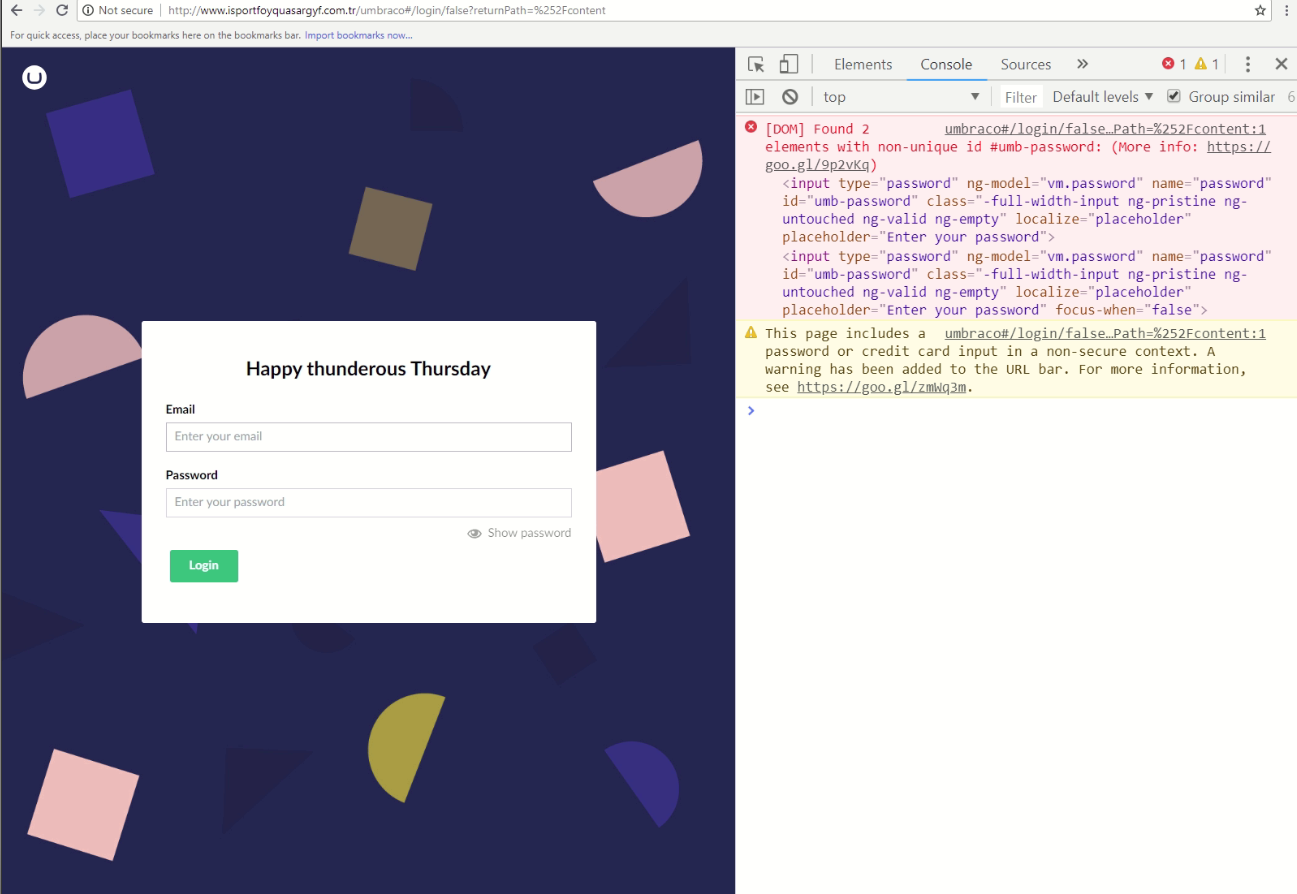This screenshot has width=1297, height=894.
Task: Open the top JavaScript context dropdown
Action: [x=900, y=97]
